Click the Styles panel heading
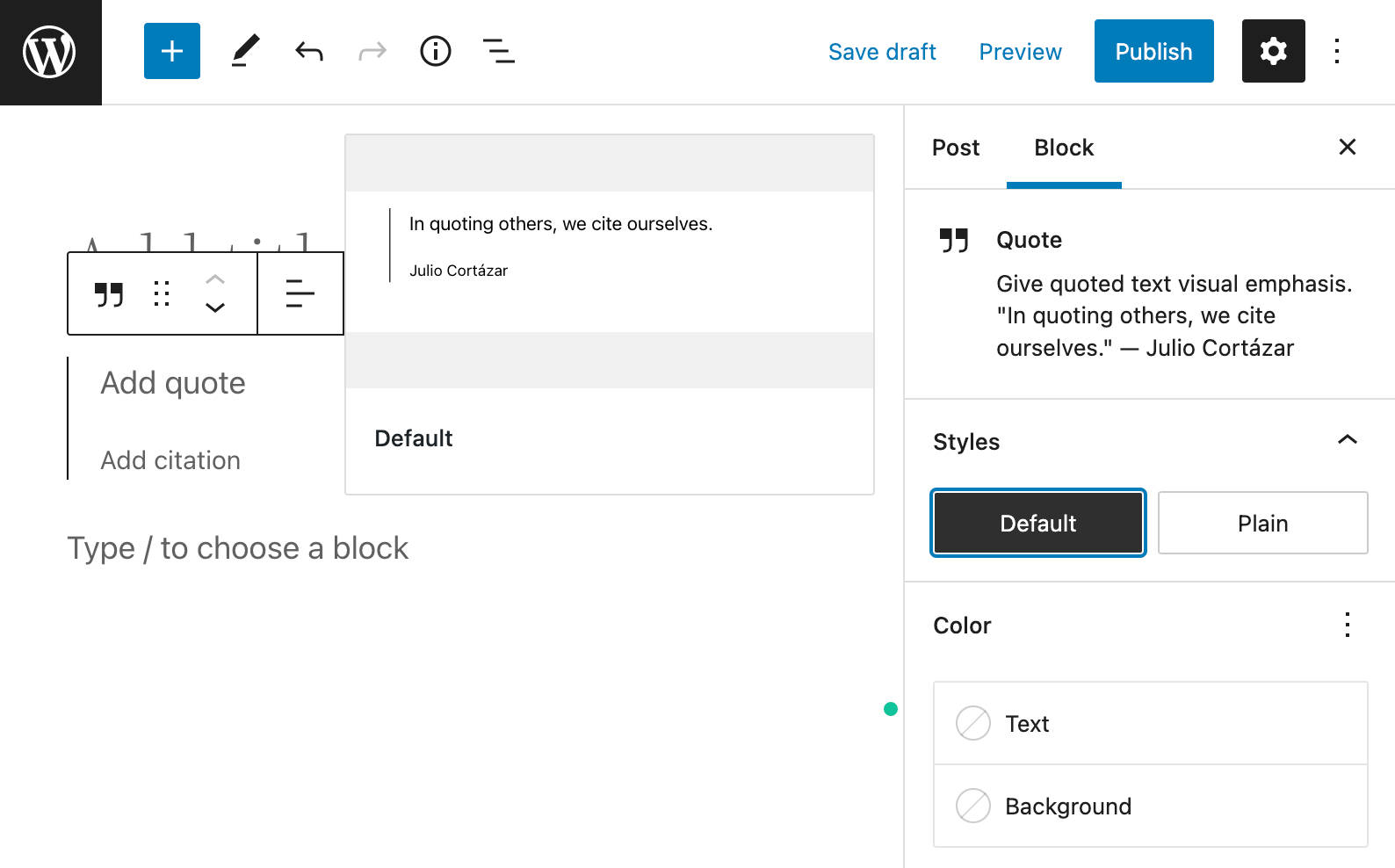The image size is (1395, 868). coord(966,442)
